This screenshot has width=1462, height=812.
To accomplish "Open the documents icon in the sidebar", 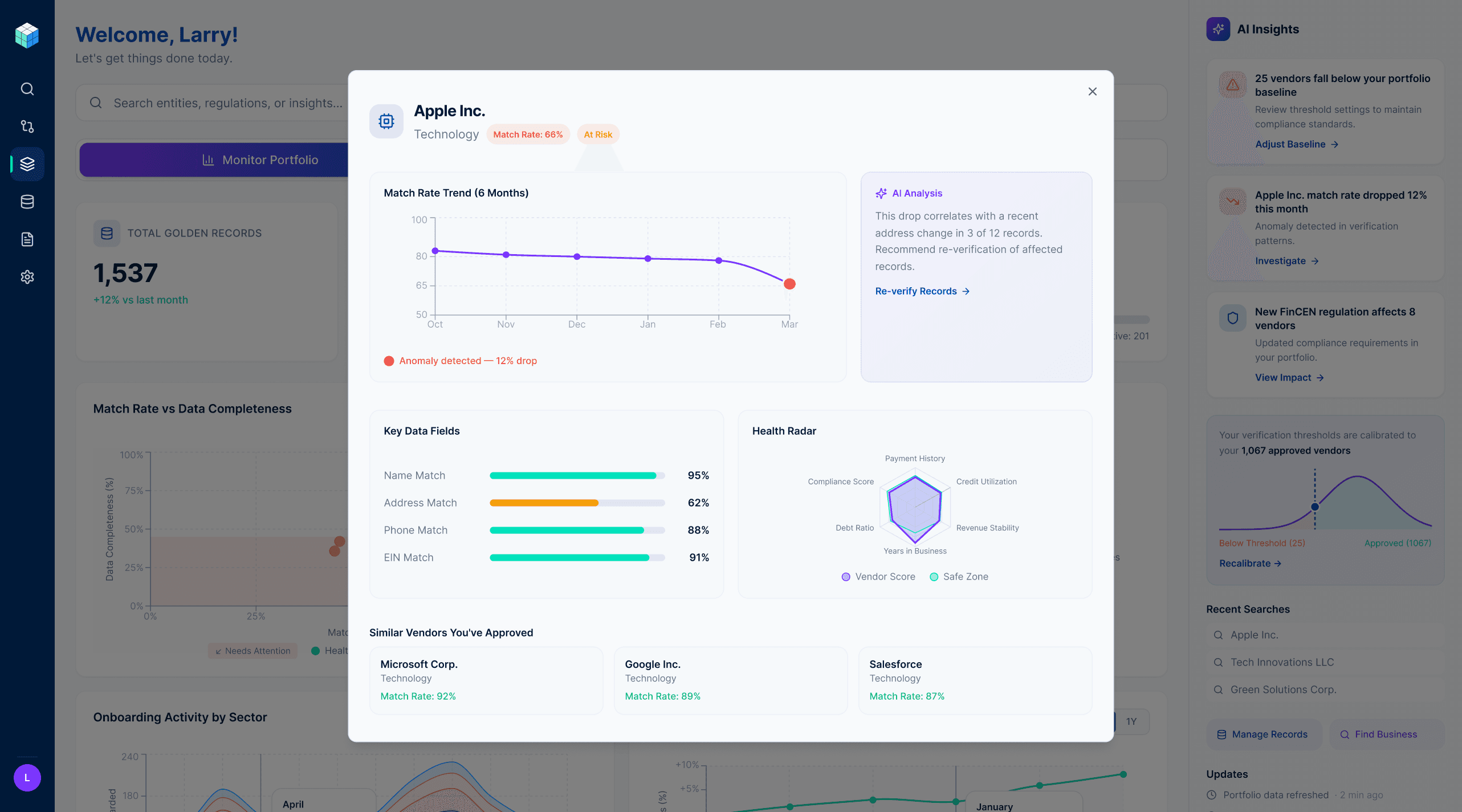I will [27, 239].
